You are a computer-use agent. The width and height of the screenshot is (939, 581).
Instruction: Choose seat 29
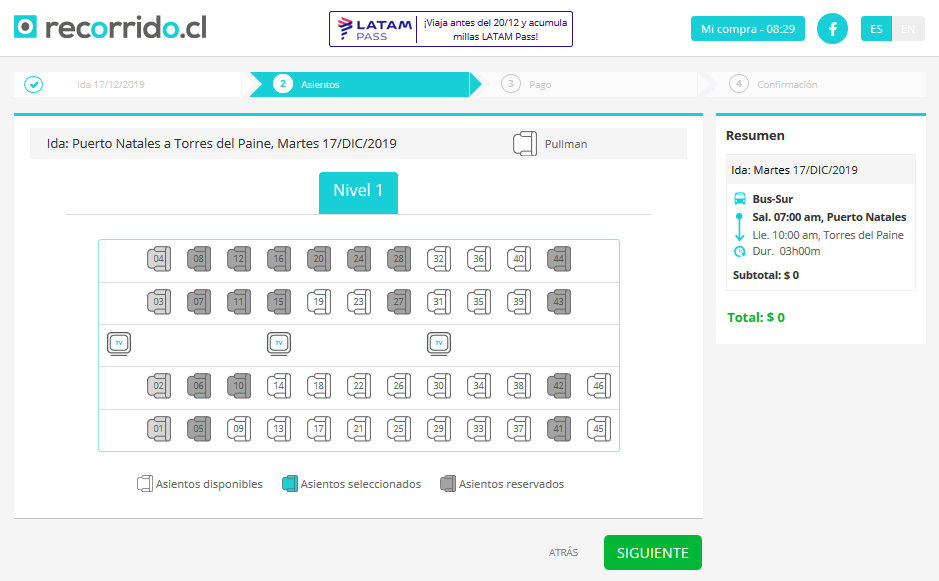[x=439, y=429]
